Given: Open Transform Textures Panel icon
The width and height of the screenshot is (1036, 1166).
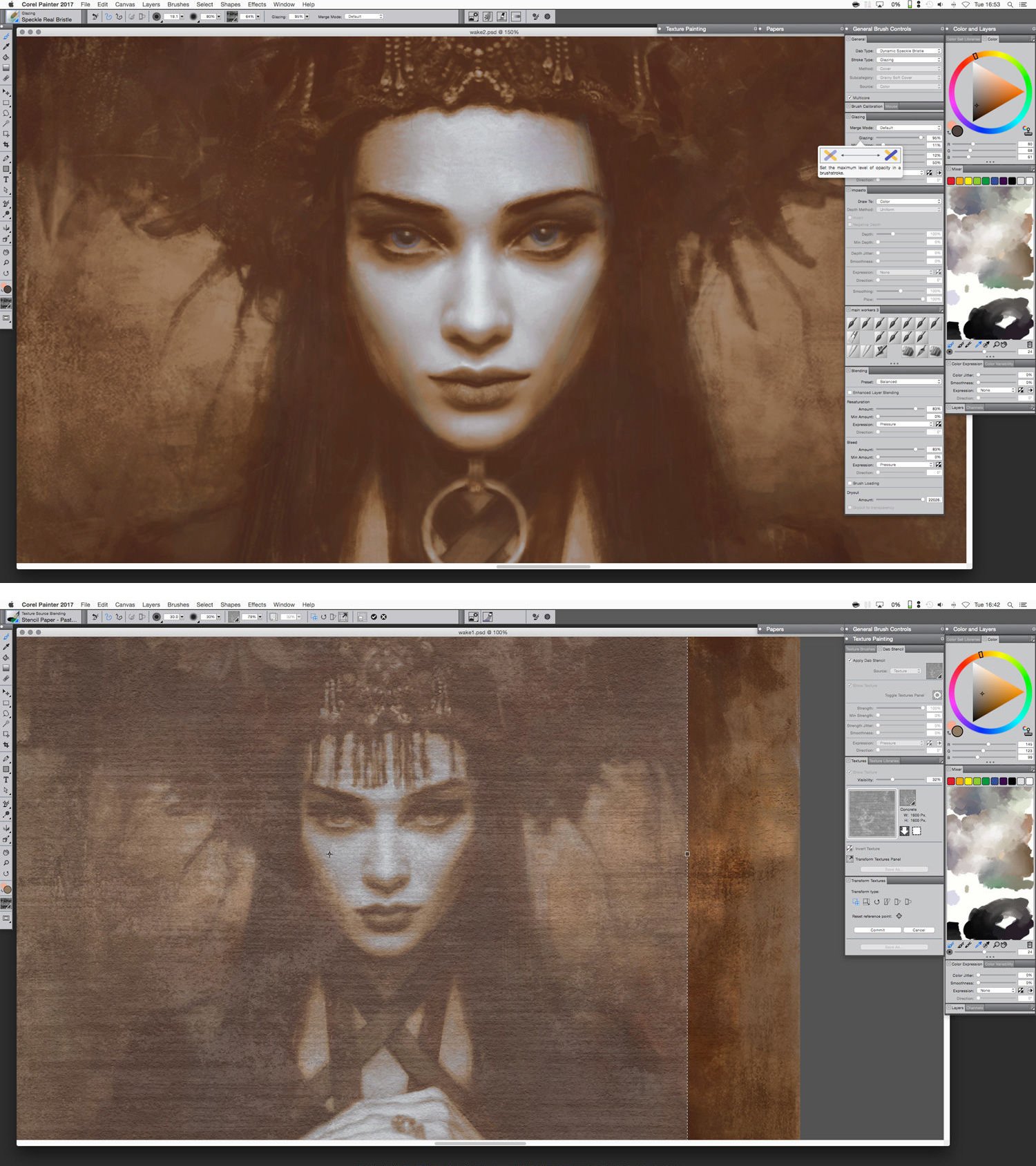Looking at the screenshot, I should [x=850, y=859].
